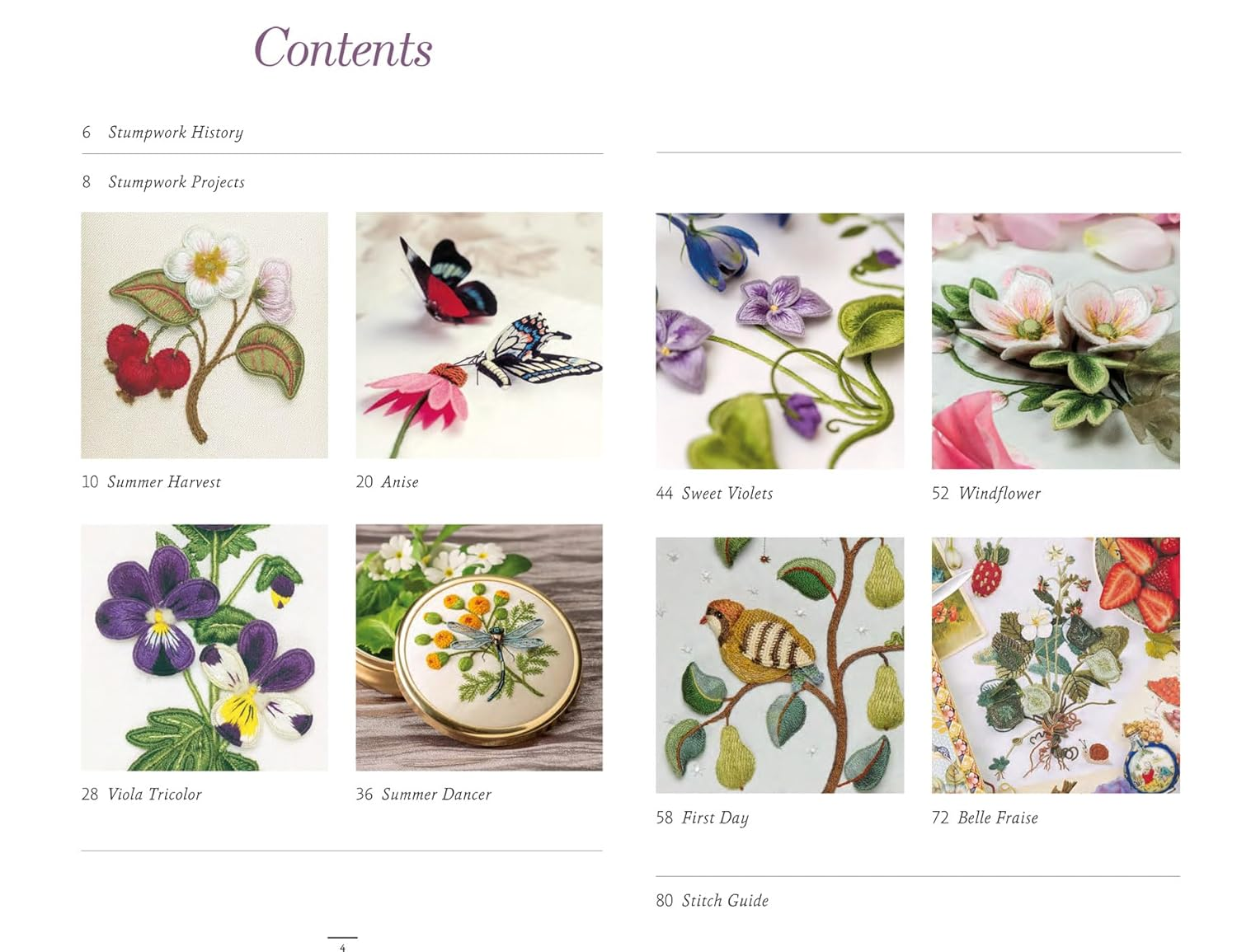This screenshot has width=1237, height=952.
Task: Click the '10 Summer Harvest' caption
Action: tap(151, 482)
